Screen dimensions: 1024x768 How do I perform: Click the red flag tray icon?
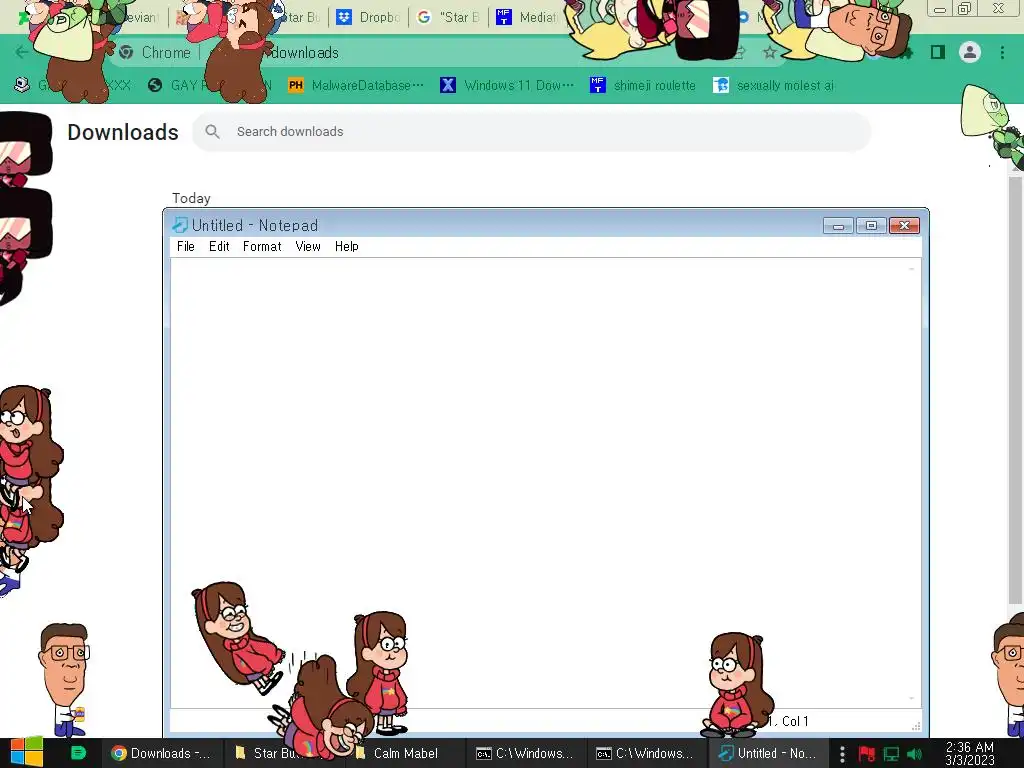tap(867, 754)
